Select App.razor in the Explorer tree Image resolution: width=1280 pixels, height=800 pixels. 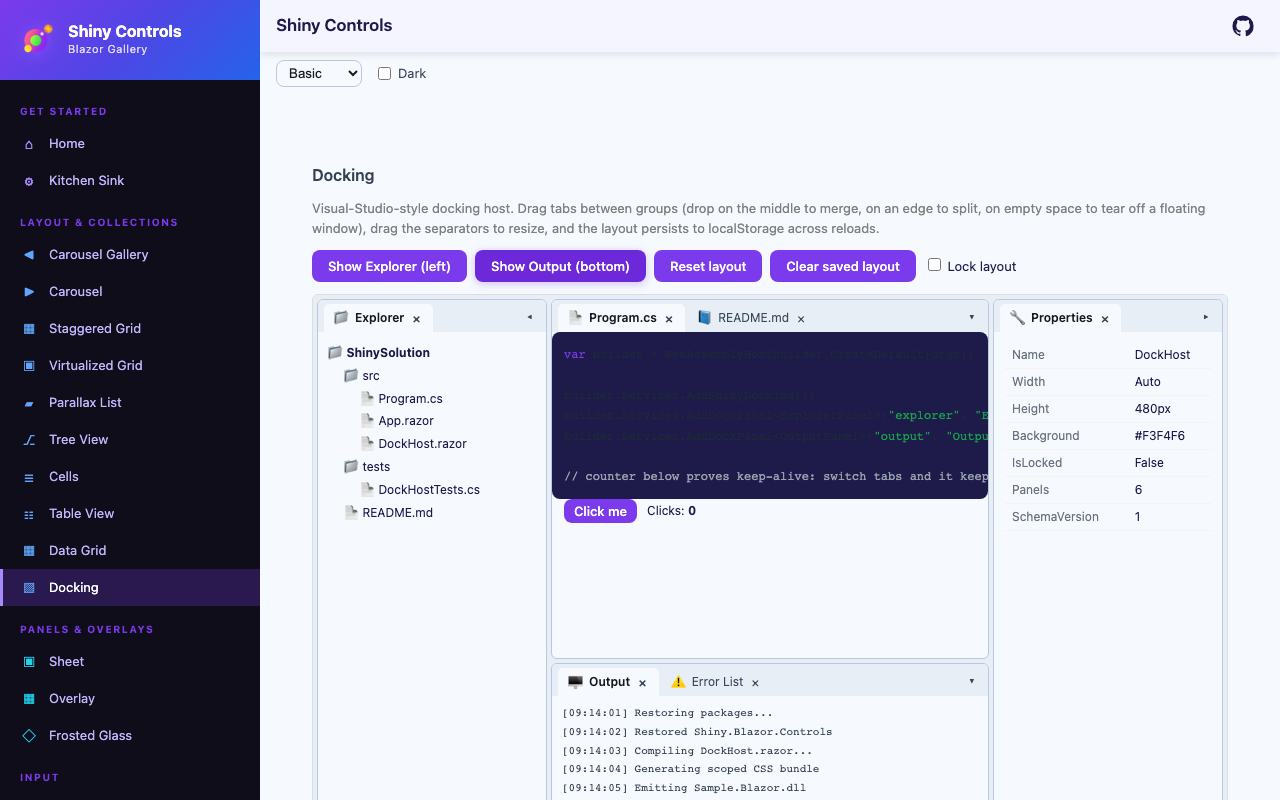tap(405, 421)
